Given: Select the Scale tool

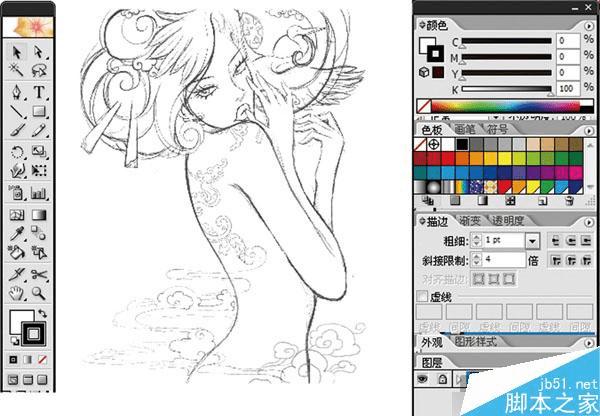Looking at the screenshot, I should pos(39,152).
